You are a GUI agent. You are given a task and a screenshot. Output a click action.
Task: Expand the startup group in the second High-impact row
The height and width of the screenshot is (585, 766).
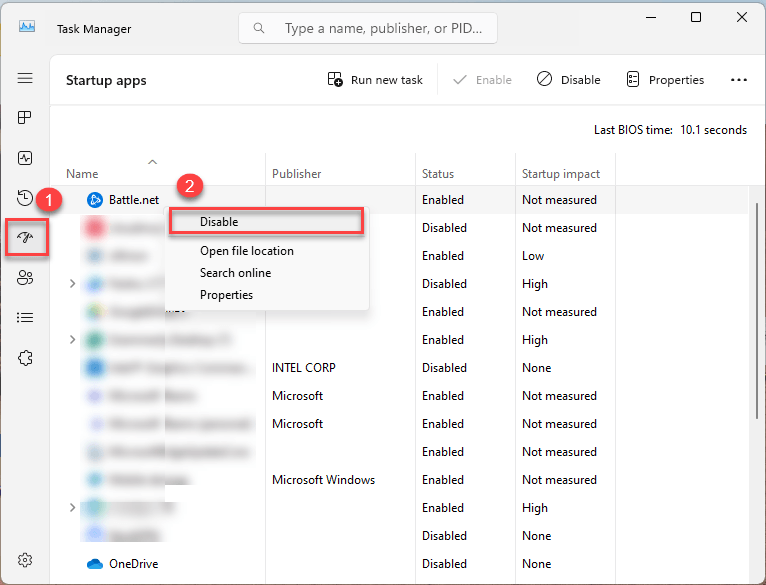tap(72, 340)
